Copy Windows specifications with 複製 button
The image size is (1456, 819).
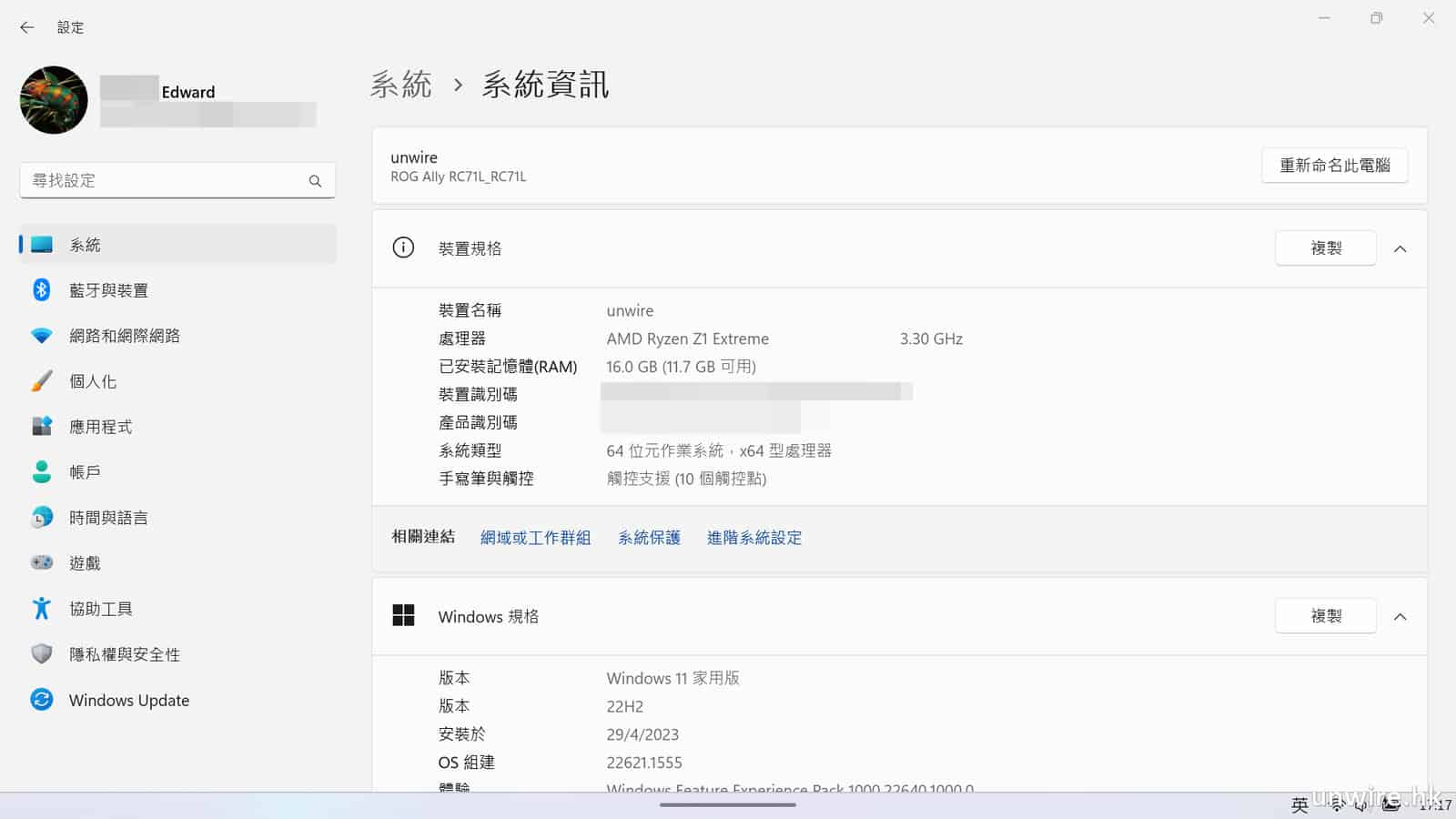point(1325,617)
